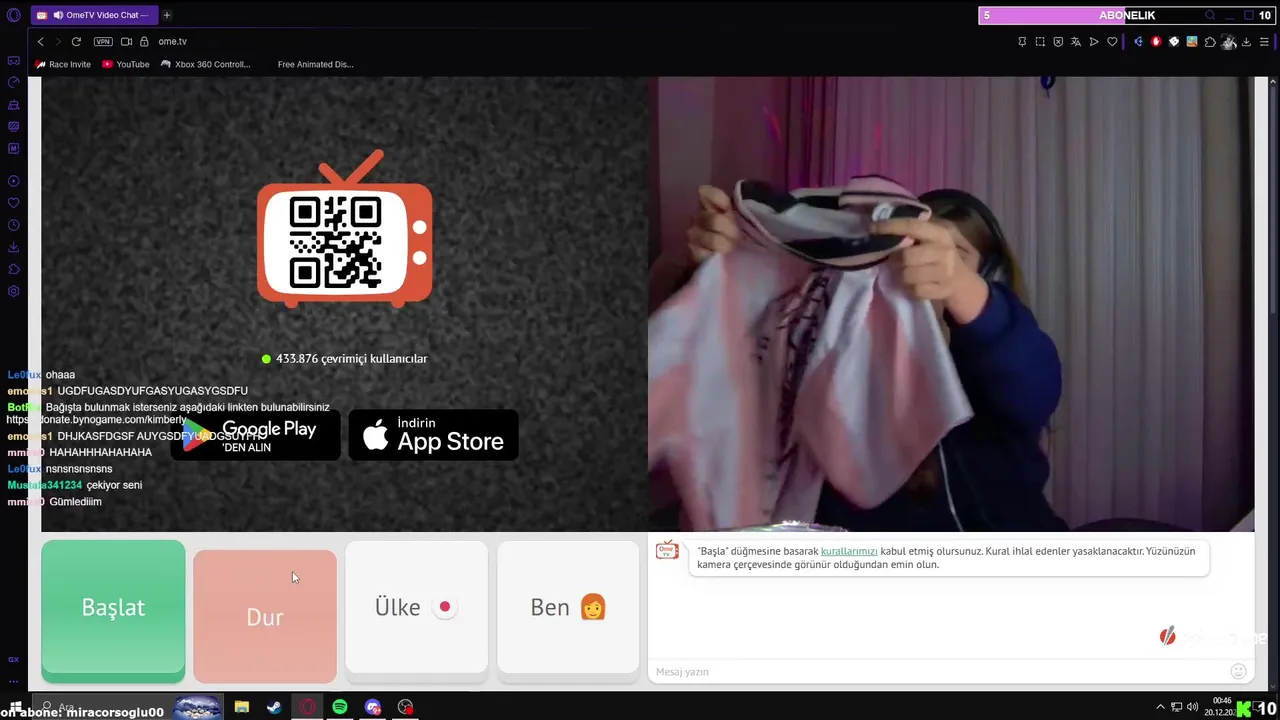
Task: Mute audio on the OmeTV tab
Action: [58, 15]
